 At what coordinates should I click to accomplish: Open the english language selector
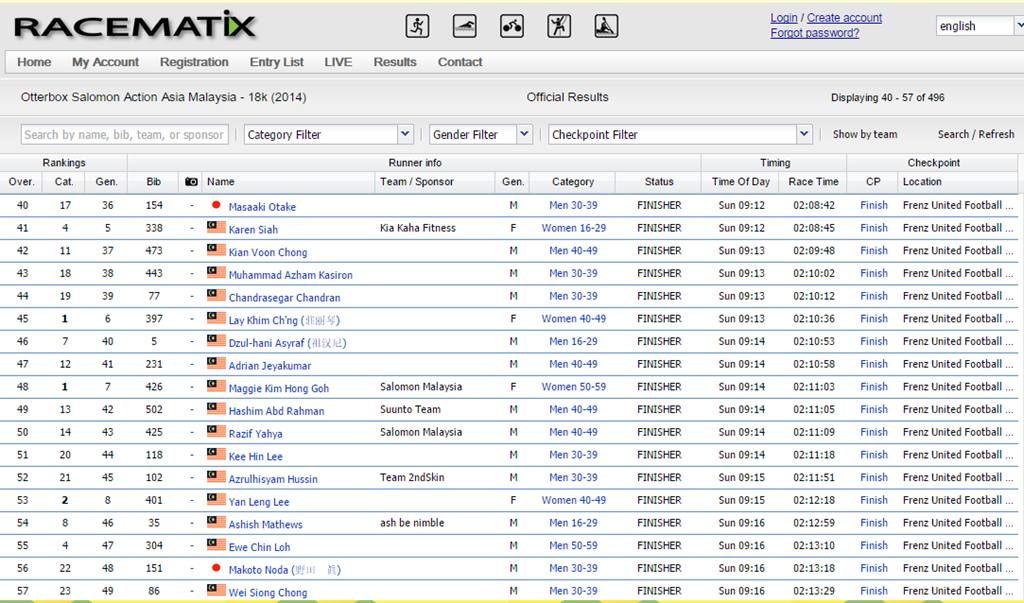980,26
